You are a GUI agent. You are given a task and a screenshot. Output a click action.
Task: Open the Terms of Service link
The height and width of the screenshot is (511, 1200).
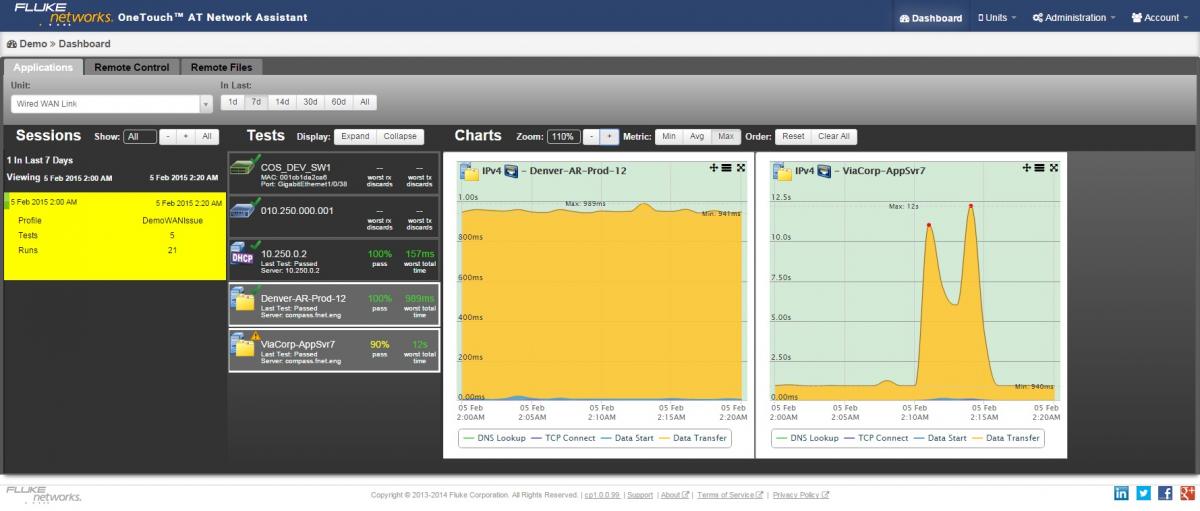click(x=730, y=495)
